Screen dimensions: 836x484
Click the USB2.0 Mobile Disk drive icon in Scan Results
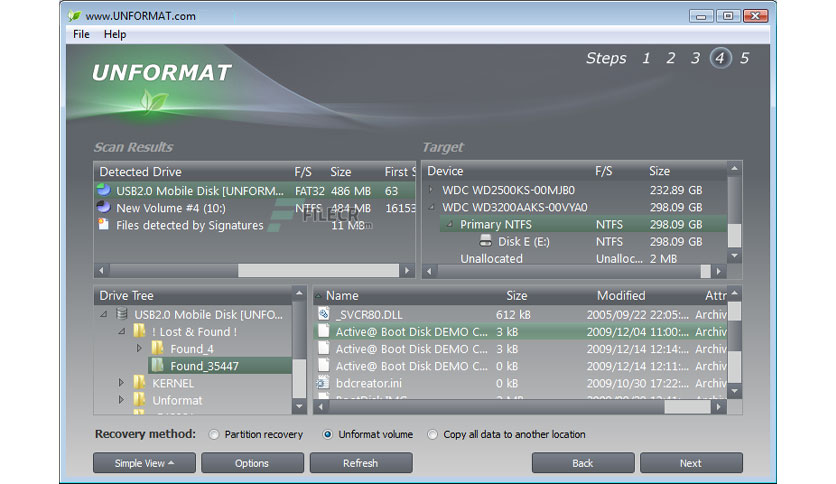[x=103, y=190]
